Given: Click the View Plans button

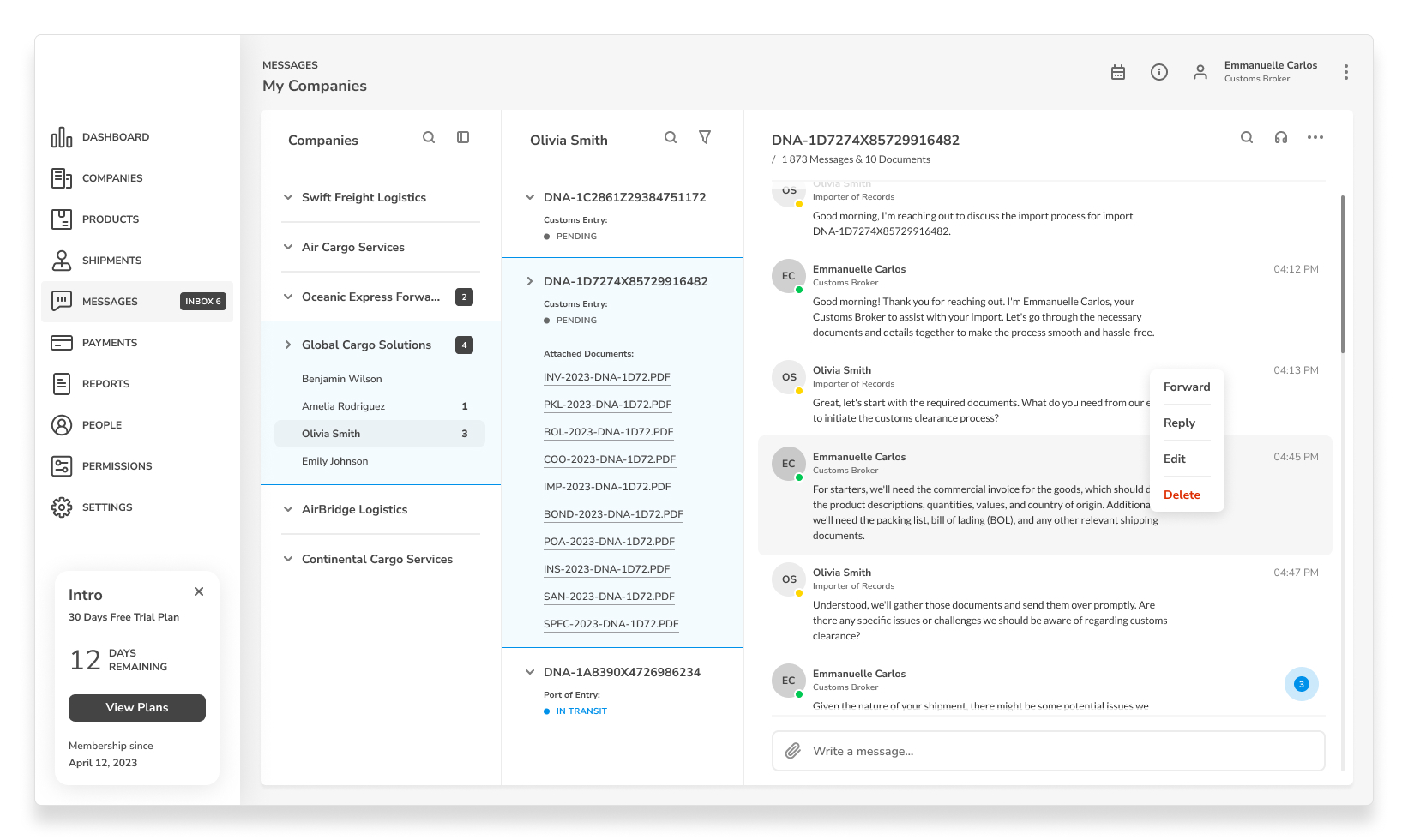Looking at the screenshot, I should [137, 708].
